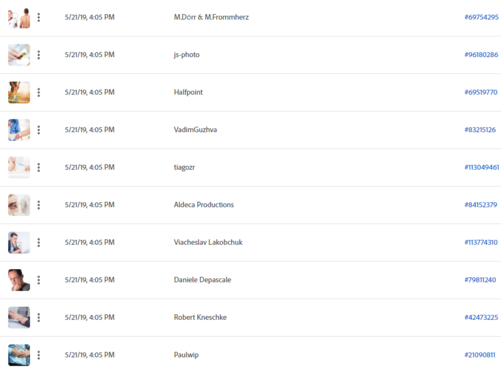Viewport: 501px width, 372px height.
Task: Open the three-dot menu for Daniele Depascale row
Action: coord(39,280)
